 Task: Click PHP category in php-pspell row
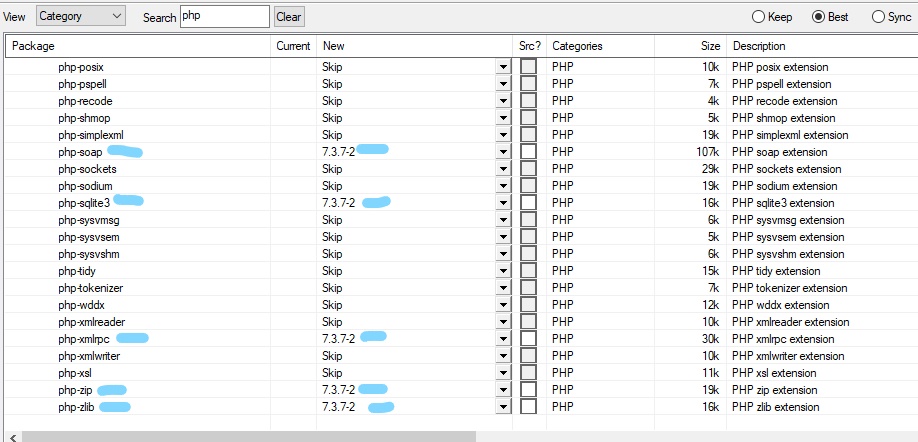(x=563, y=84)
